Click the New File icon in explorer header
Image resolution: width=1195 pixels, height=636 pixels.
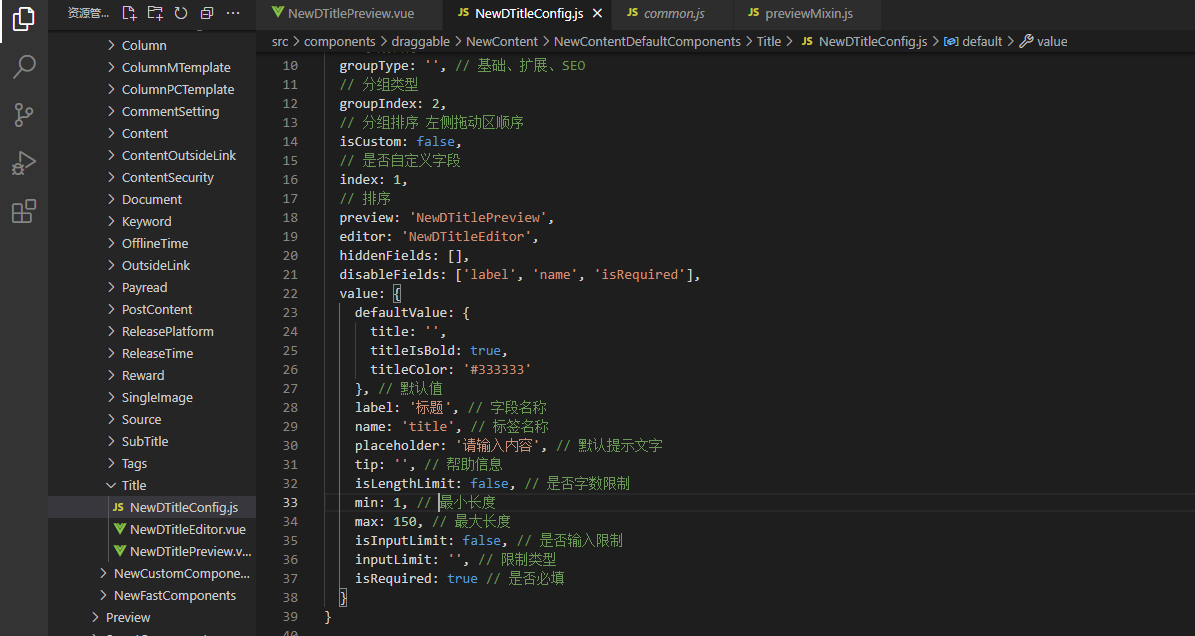[129, 13]
